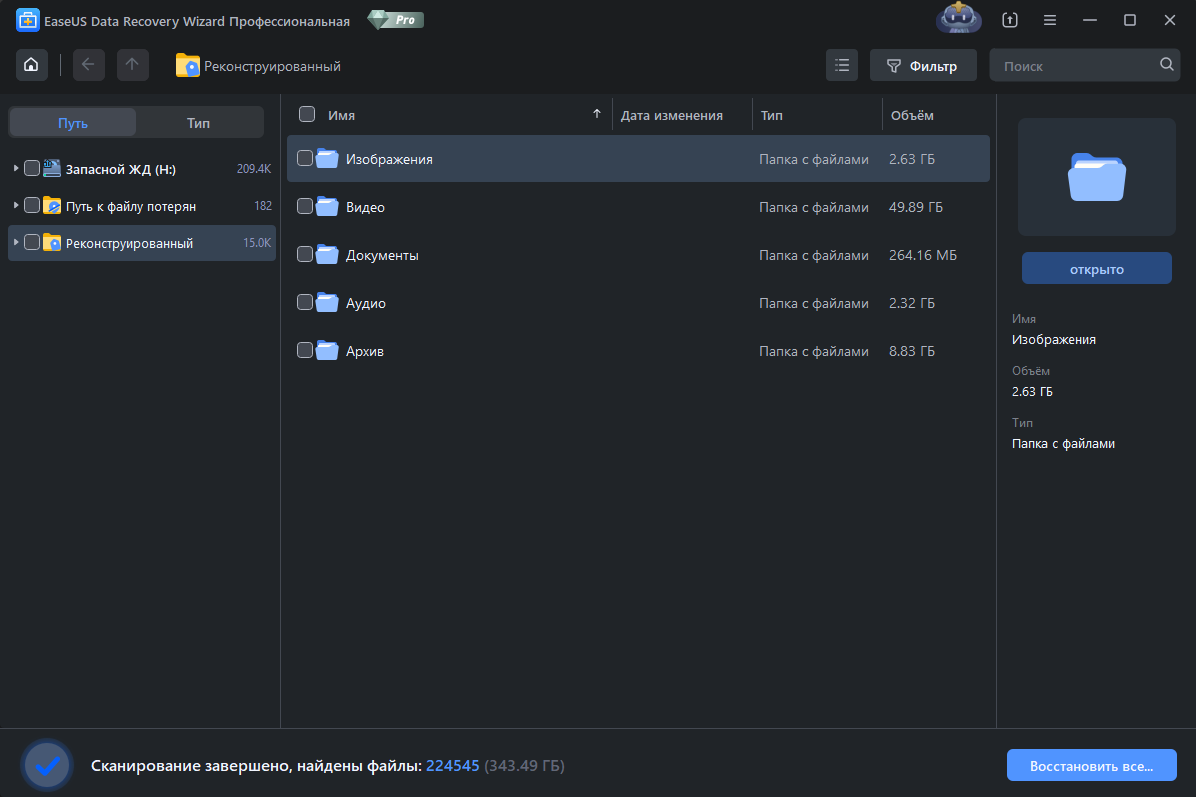Click the 49.89 ГБ size value
This screenshot has width=1196, height=797.
pyautogui.click(x=915, y=207)
